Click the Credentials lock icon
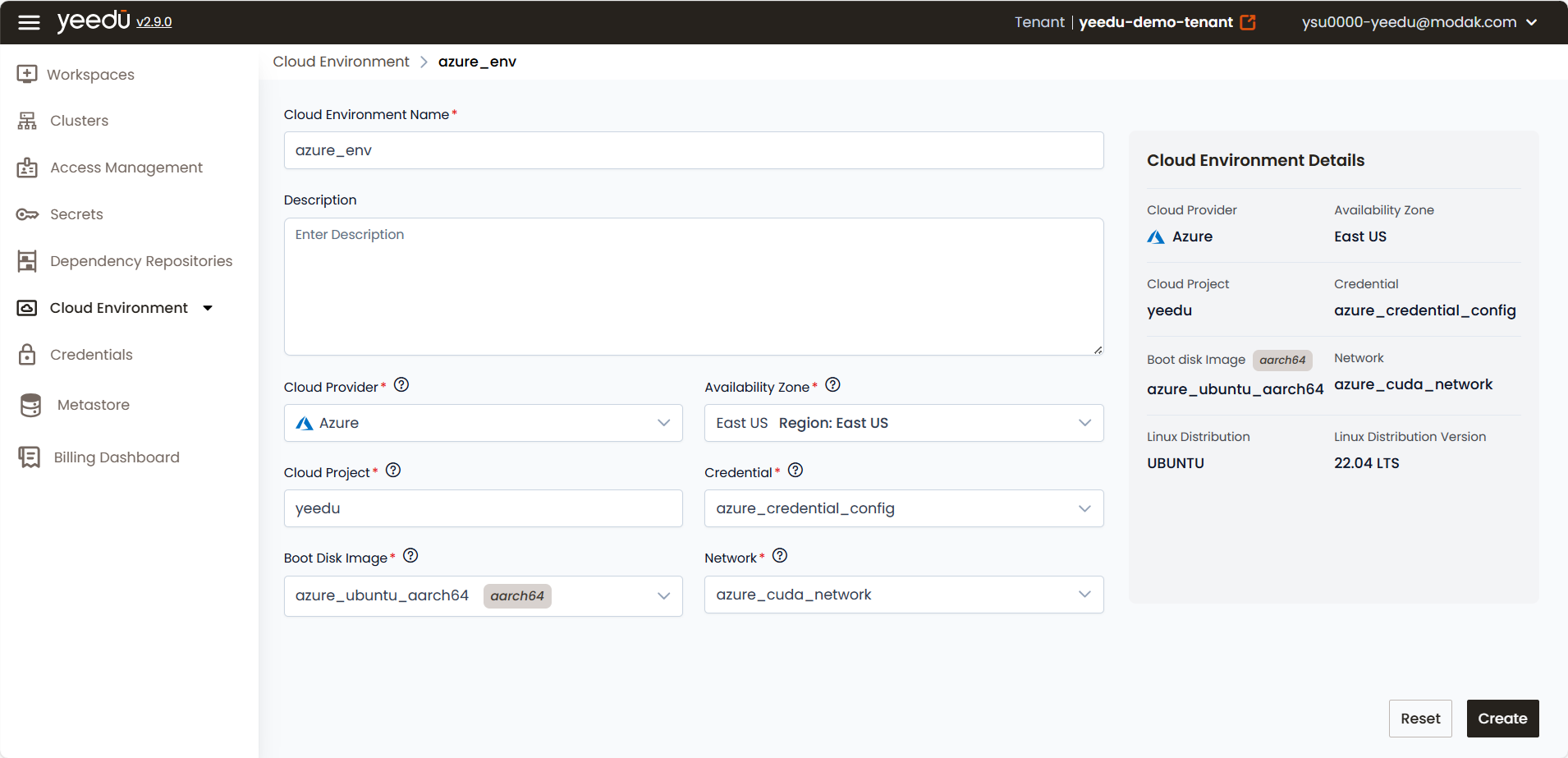Image resolution: width=1568 pixels, height=758 pixels. coord(27,355)
